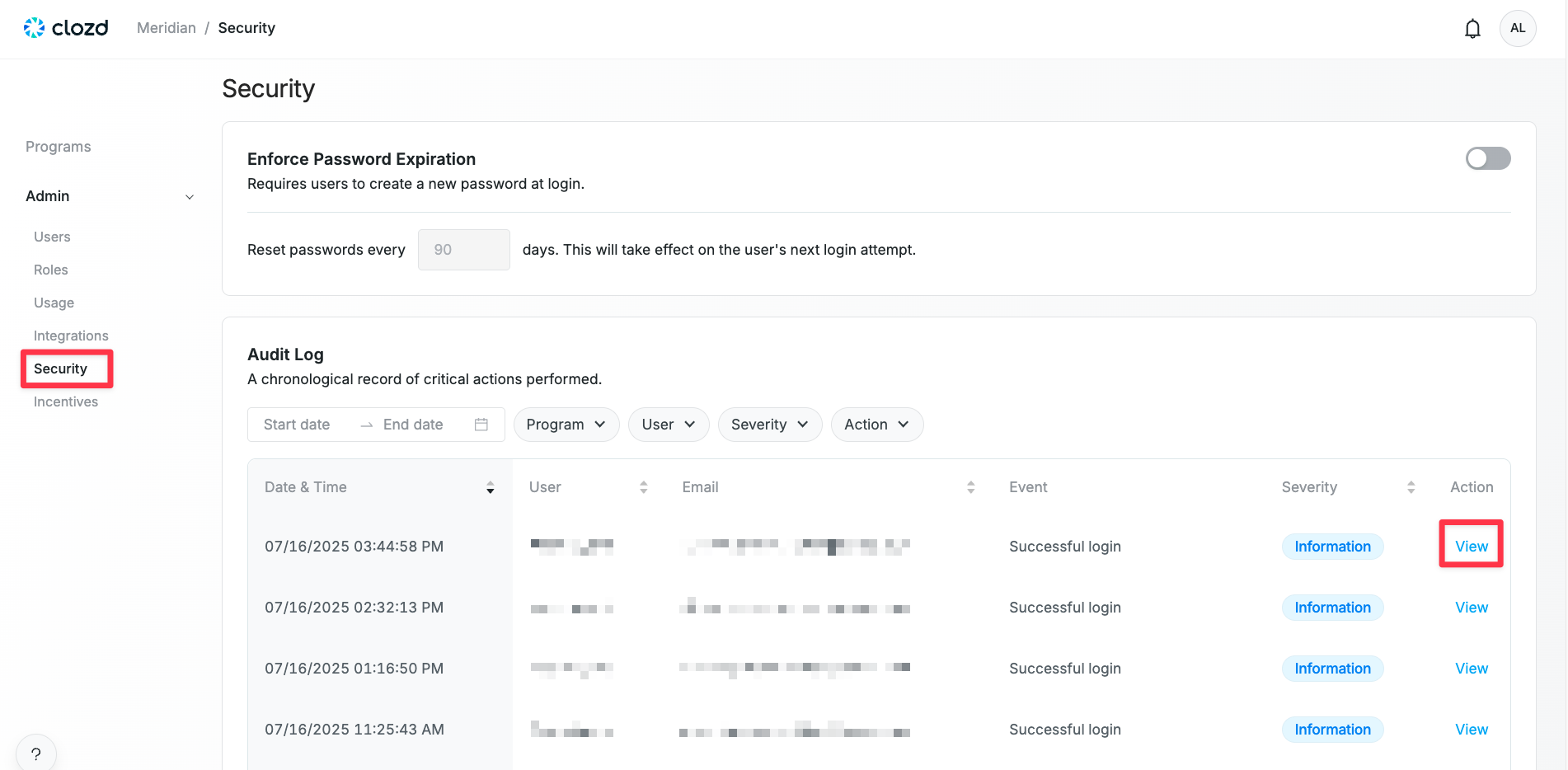Click Information badge for 02:32:13 PM row
Image resolution: width=1568 pixels, height=770 pixels.
coord(1332,608)
